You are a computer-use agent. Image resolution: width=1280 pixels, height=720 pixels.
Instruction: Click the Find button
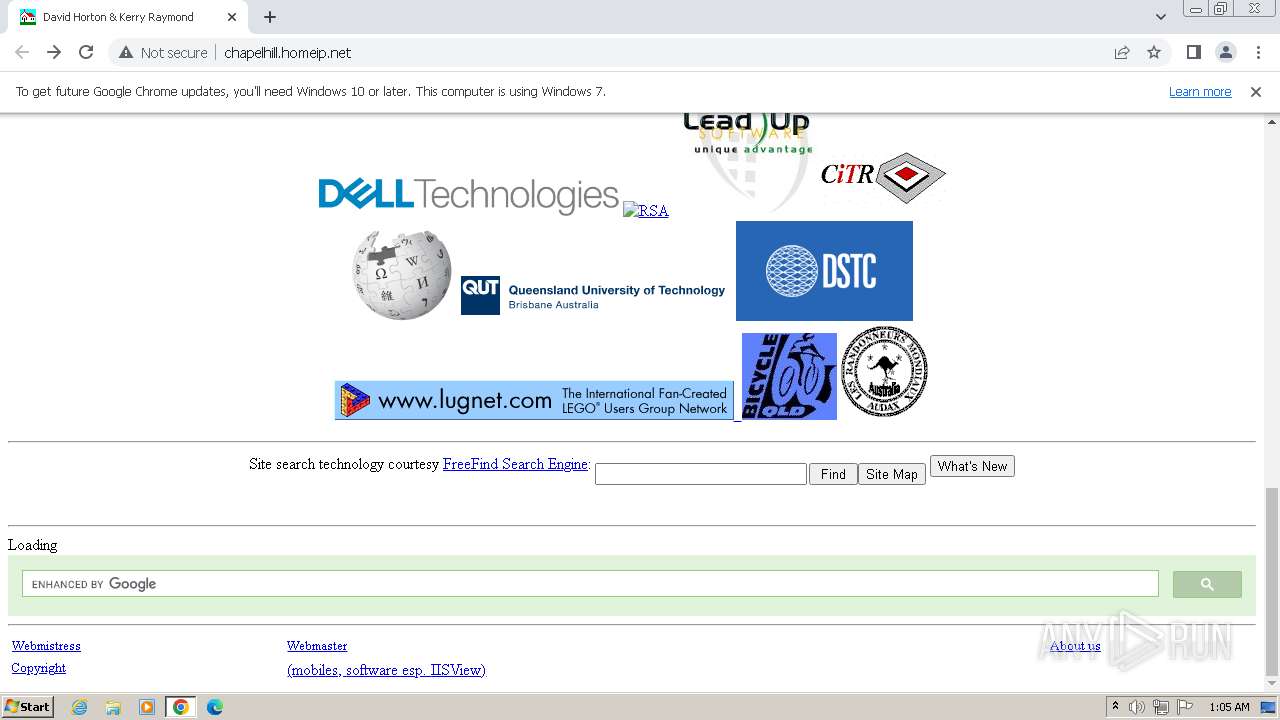pyautogui.click(x=833, y=474)
